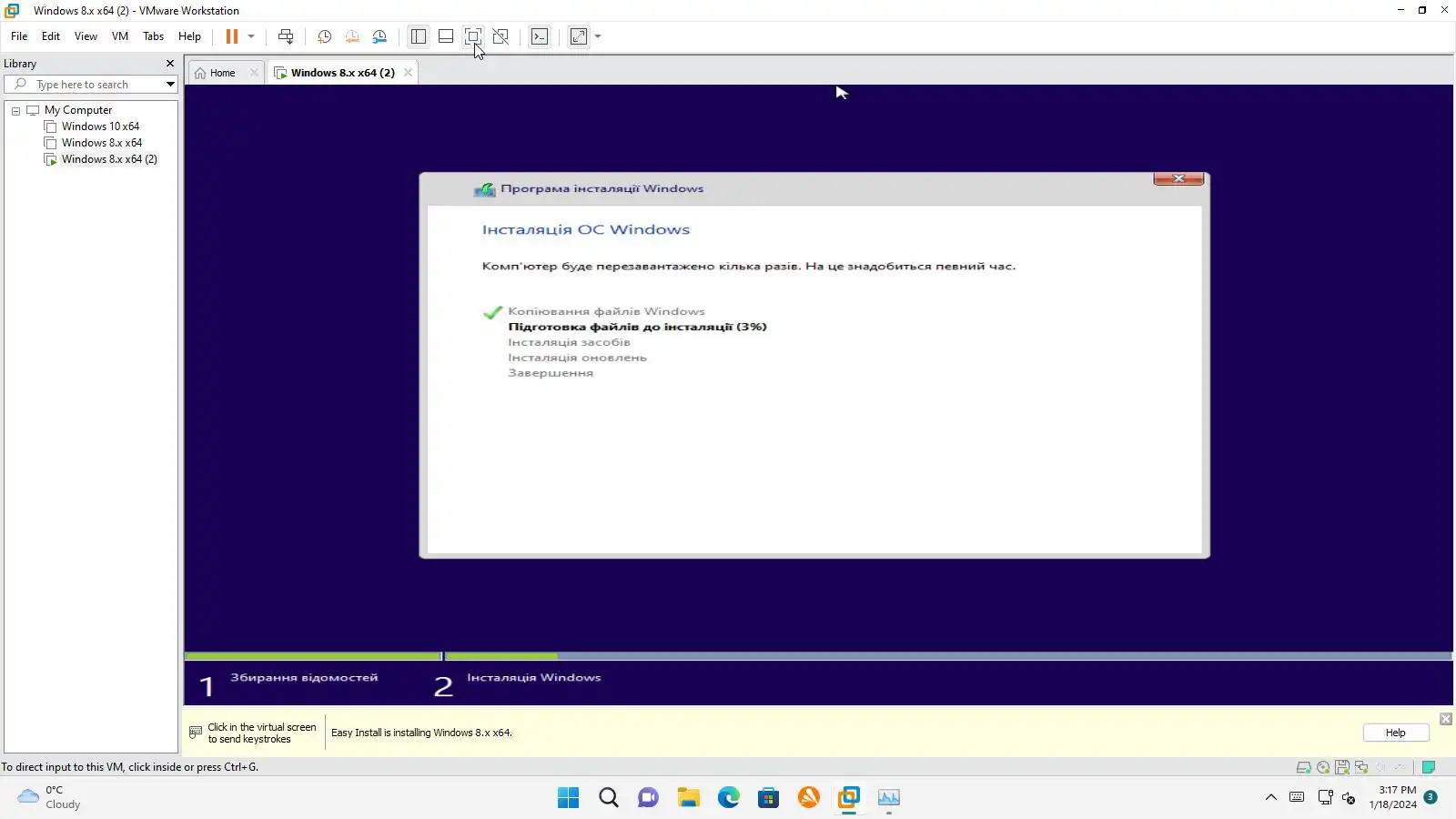Image resolution: width=1456 pixels, height=819 pixels.
Task: Open the stretch guest options dropdown
Action: point(598,36)
